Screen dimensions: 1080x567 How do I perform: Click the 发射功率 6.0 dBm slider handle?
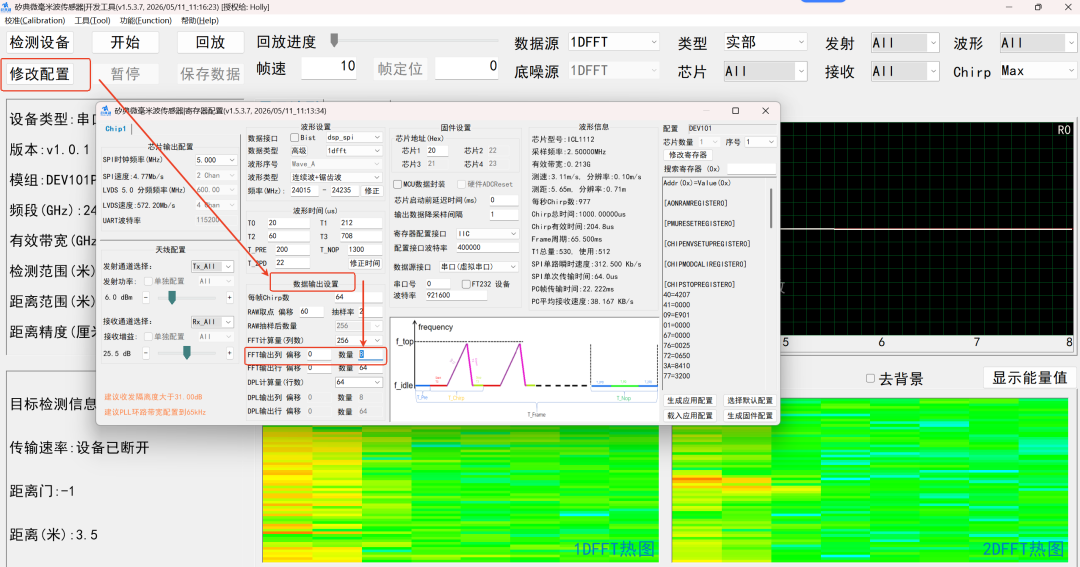coord(172,297)
